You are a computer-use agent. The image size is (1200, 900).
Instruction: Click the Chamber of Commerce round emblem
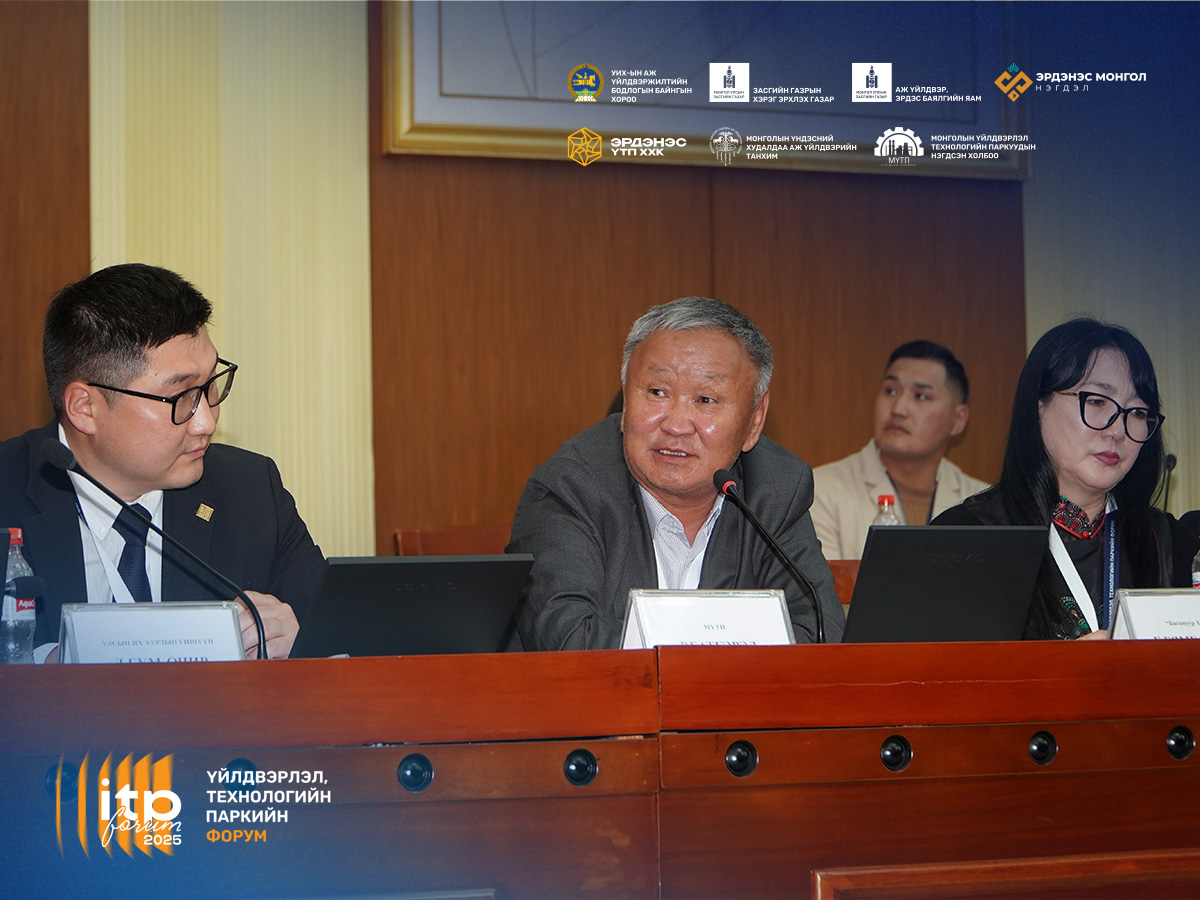coord(726,146)
